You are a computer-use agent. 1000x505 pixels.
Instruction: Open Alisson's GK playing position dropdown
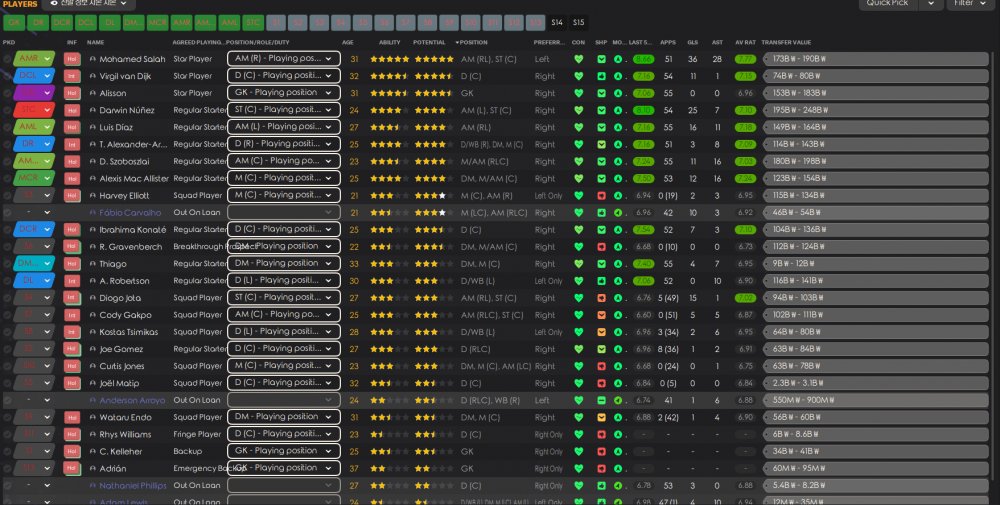283,92
